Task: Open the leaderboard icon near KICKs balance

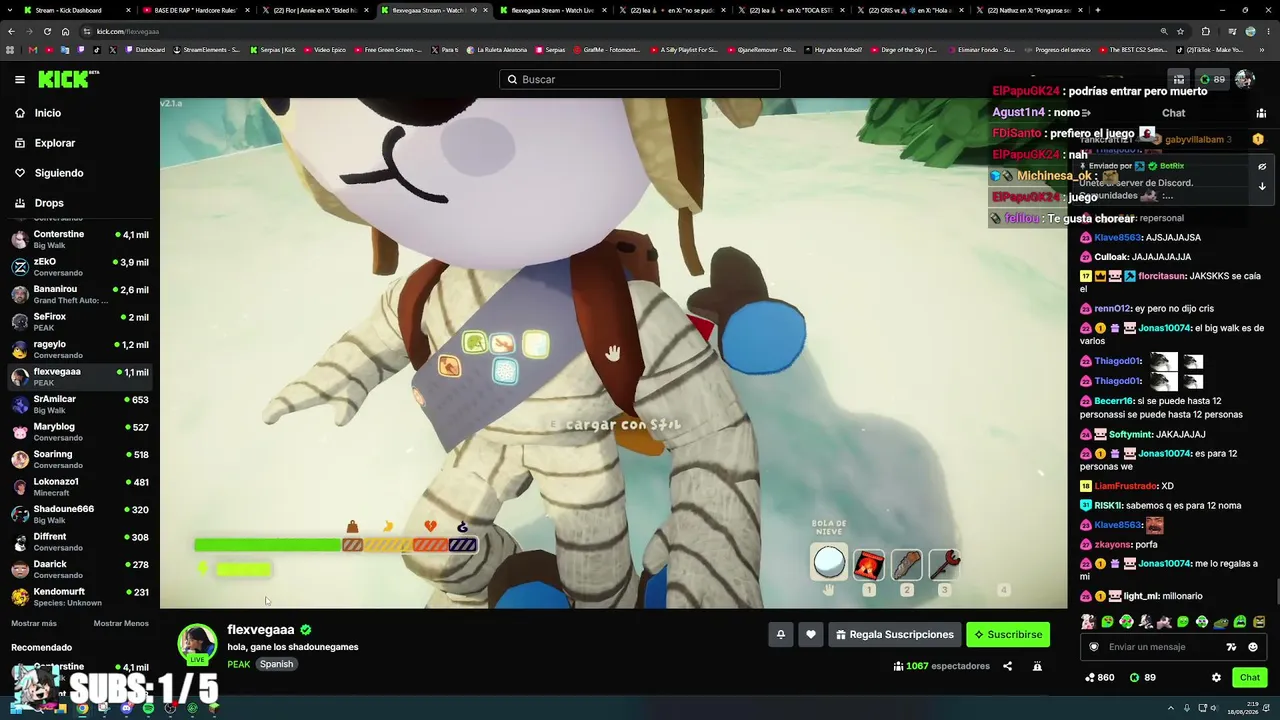Action: pyautogui.click(x=1179, y=79)
